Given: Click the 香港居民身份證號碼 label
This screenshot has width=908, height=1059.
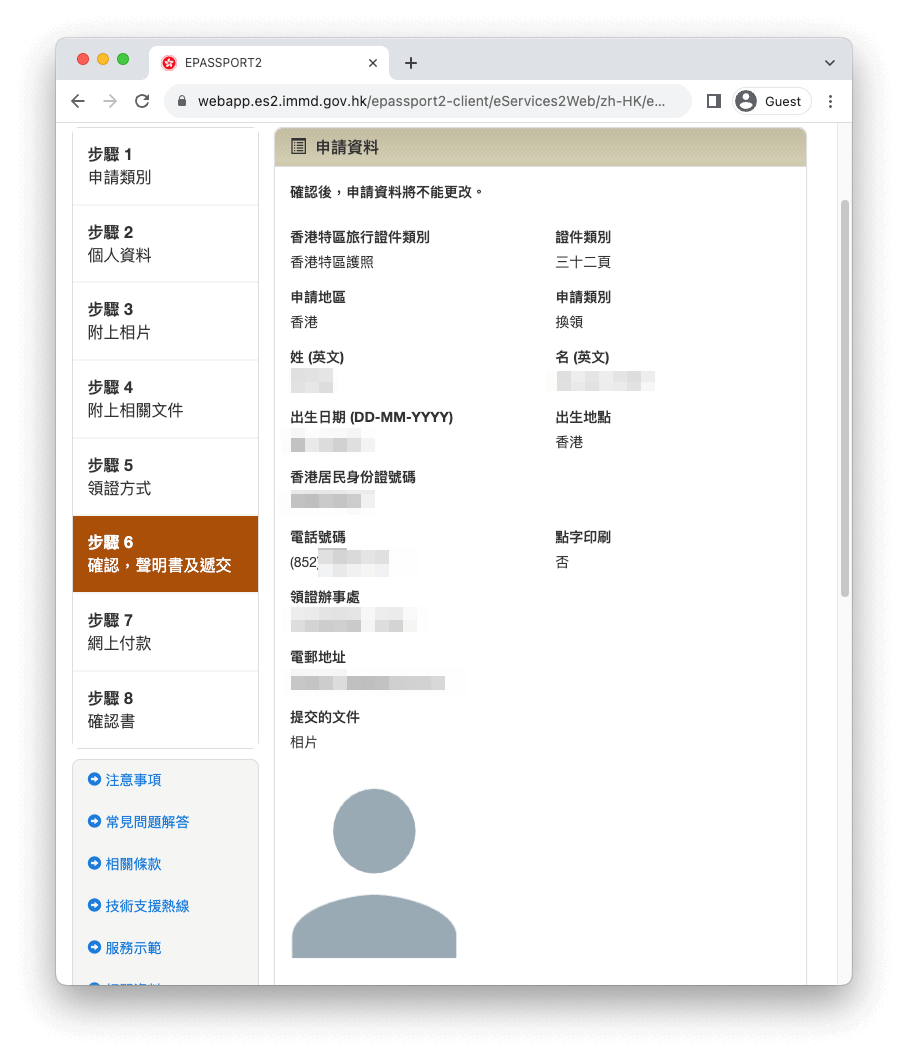Looking at the screenshot, I should click(x=353, y=477).
